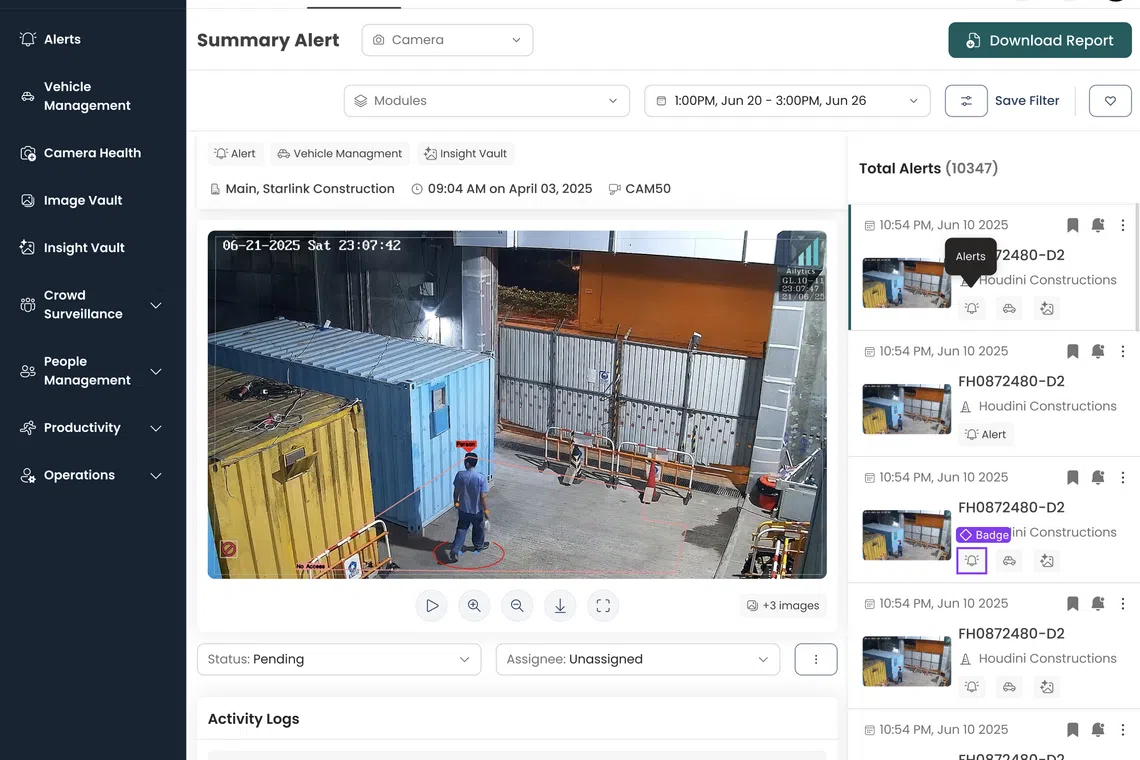Open the kebab menu on the third alert card
The image size is (1140, 760).
tap(1122, 477)
